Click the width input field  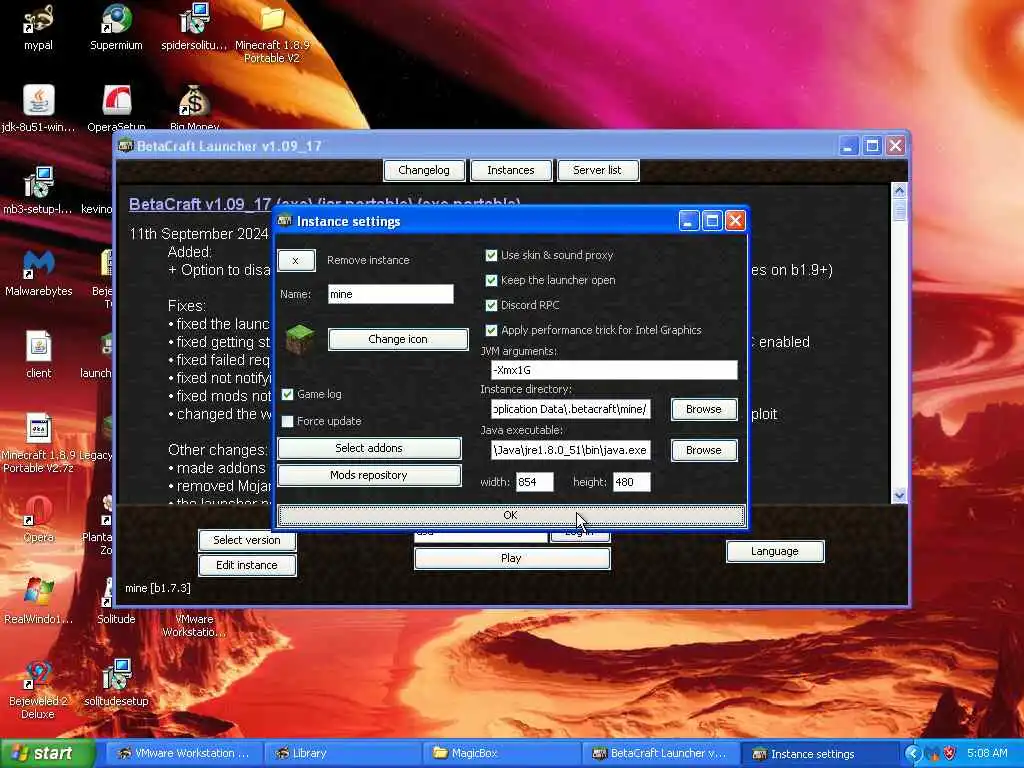tap(534, 482)
